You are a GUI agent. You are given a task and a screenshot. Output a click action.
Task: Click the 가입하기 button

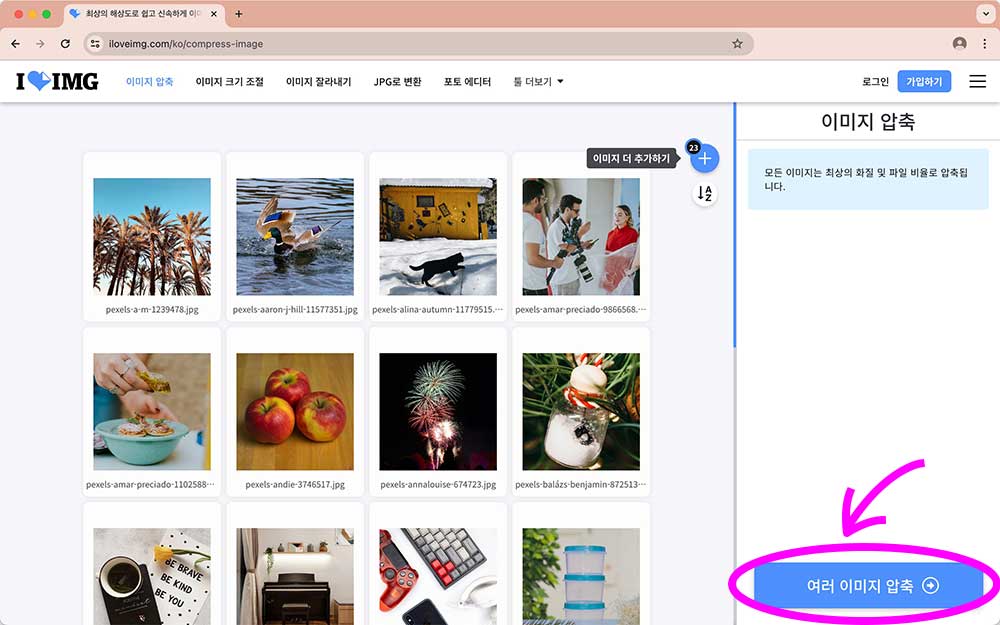click(924, 81)
